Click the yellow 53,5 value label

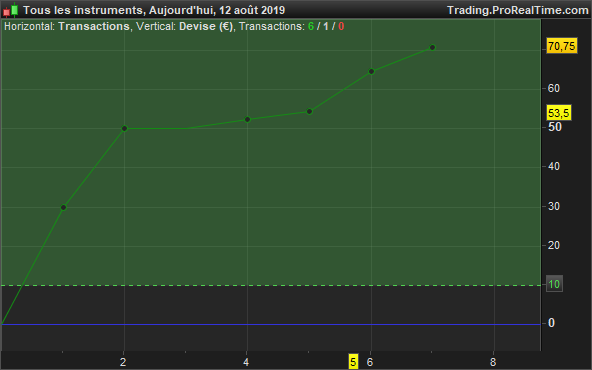point(559,113)
